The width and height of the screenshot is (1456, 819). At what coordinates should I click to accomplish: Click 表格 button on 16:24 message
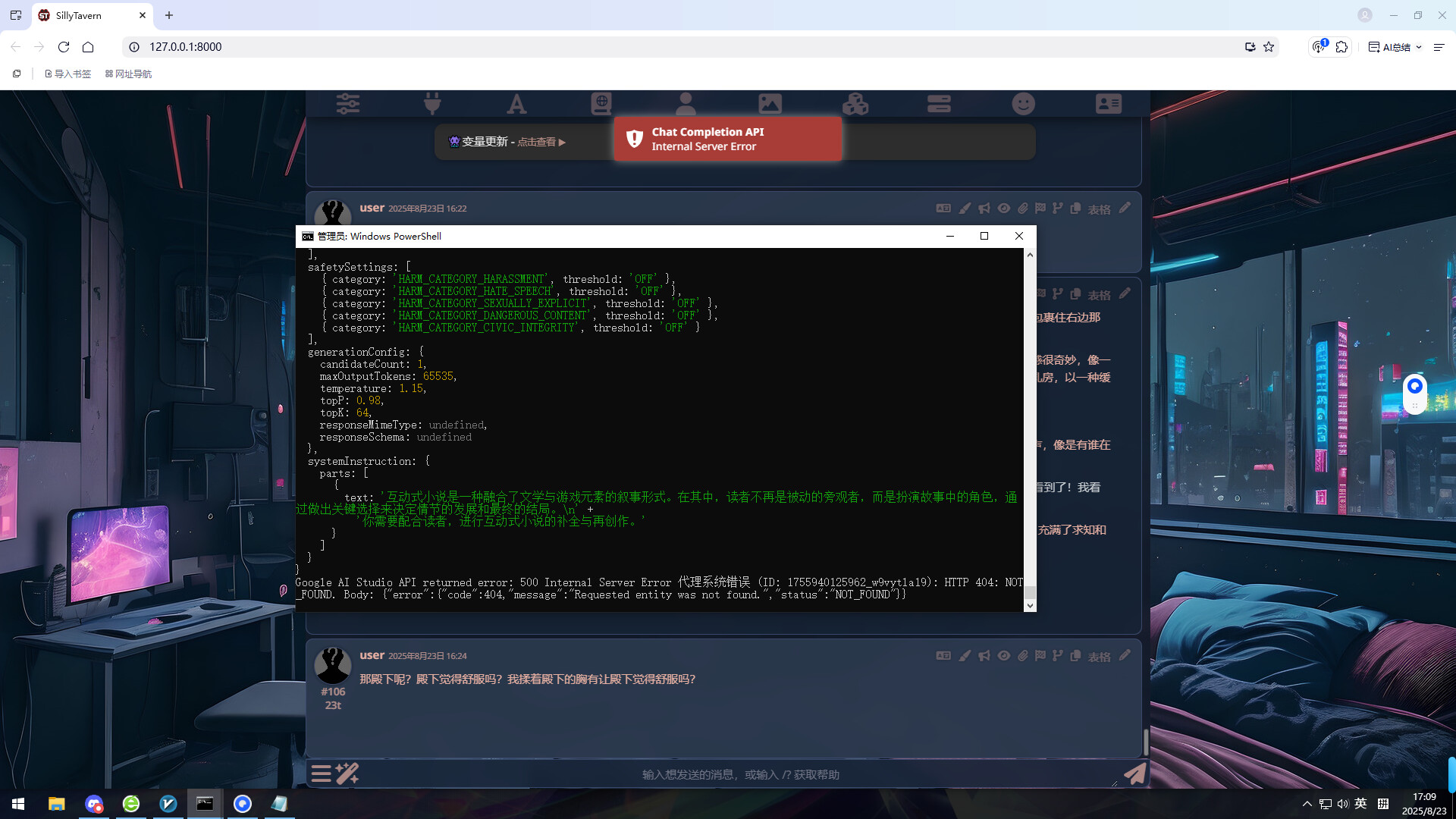(x=1099, y=657)
